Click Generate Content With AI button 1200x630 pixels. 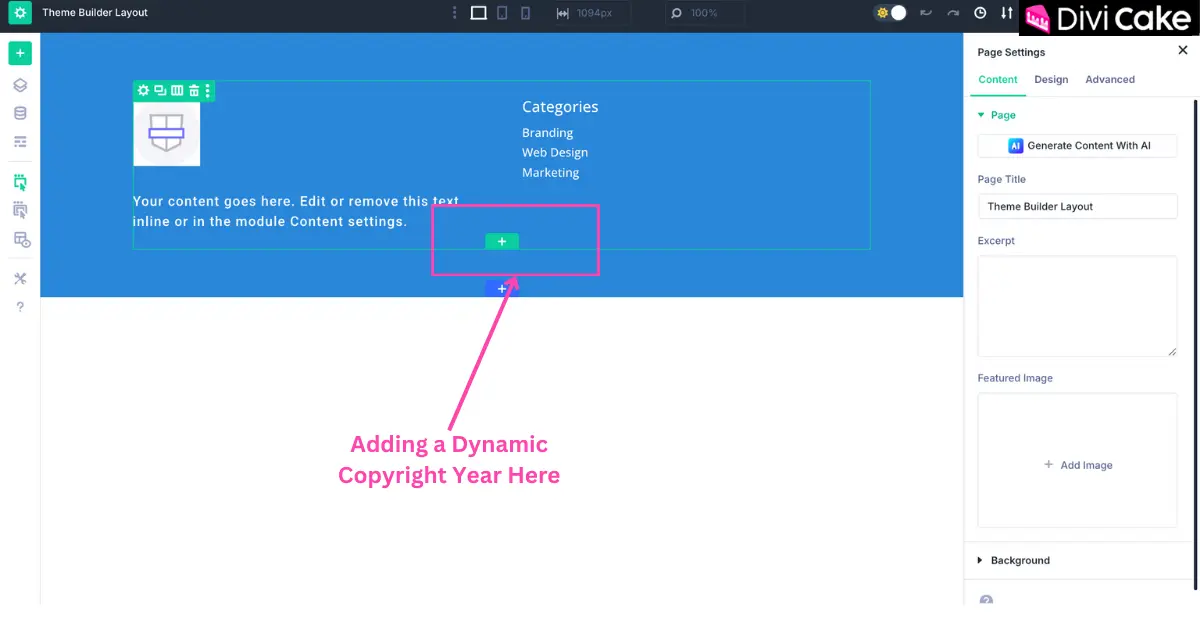tap(1077, 146)
